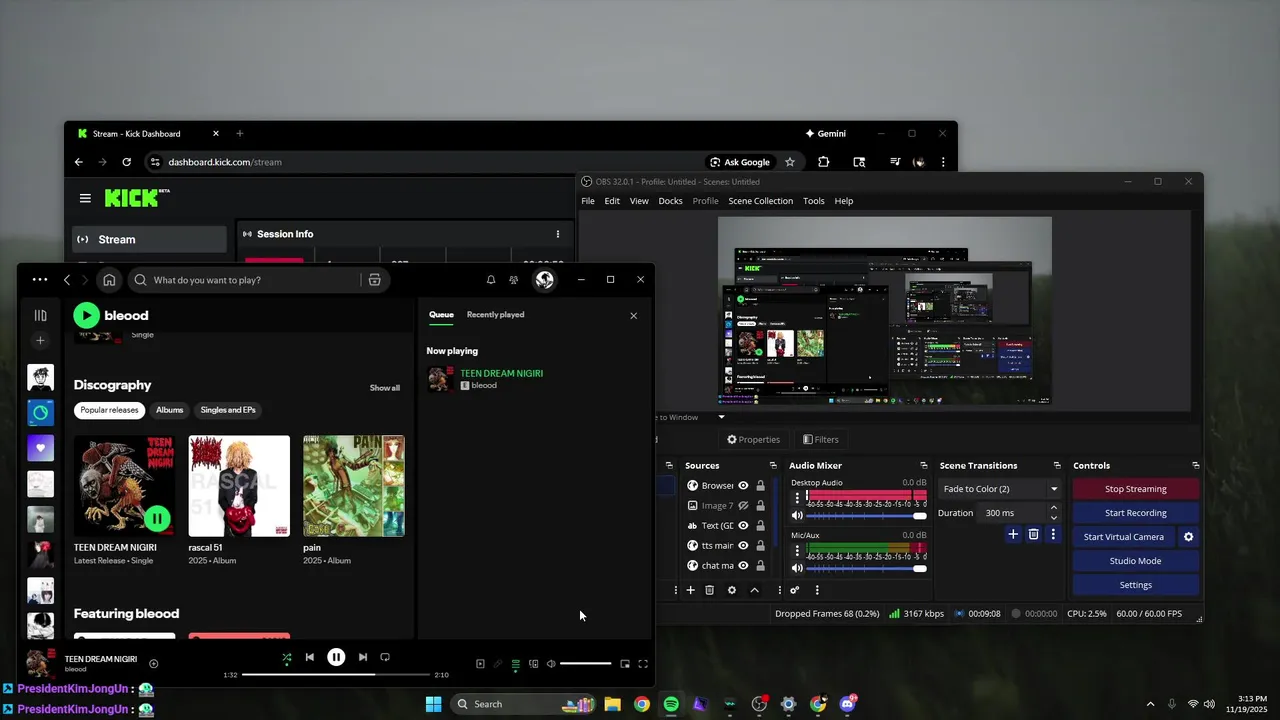
Task: Open rascal 51 album cover
Action: point(239,486)
